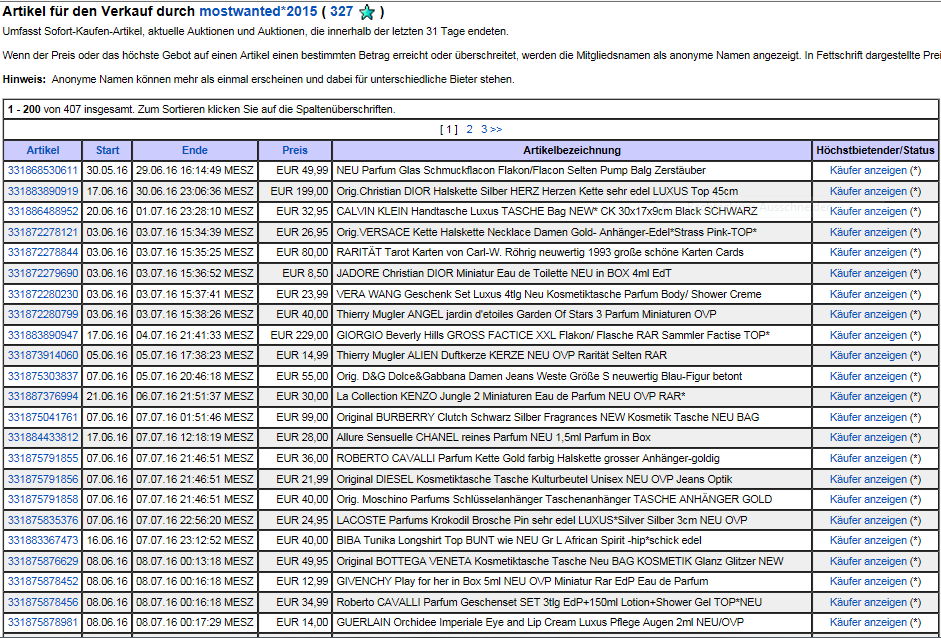Jump to the next pages via >>
The image size is (941, 638).
pos(496,129)
